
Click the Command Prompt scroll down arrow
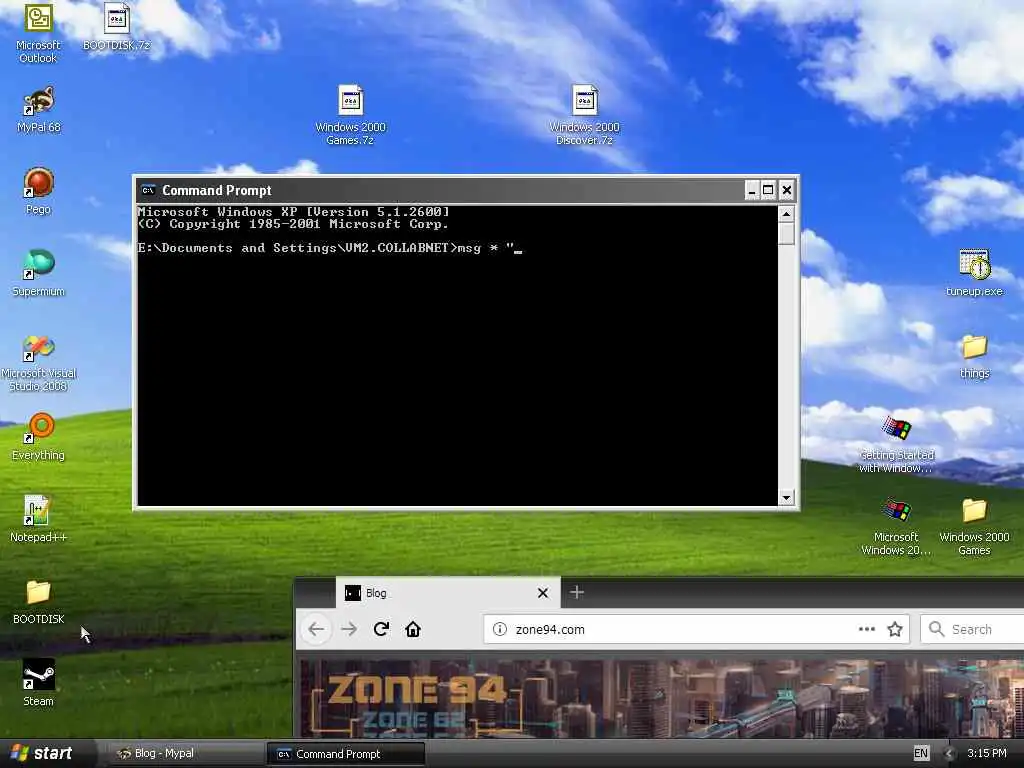point(786,498)
